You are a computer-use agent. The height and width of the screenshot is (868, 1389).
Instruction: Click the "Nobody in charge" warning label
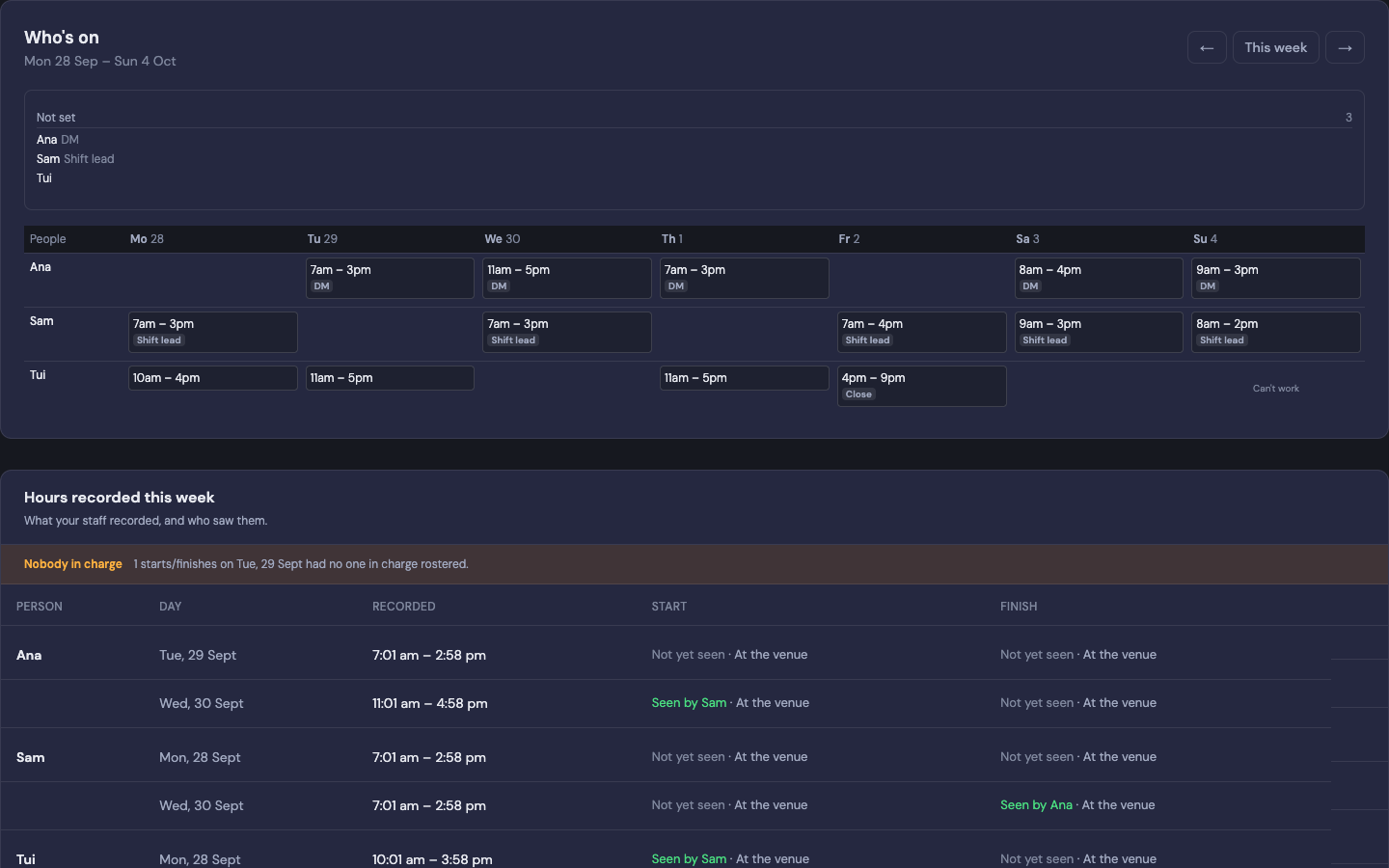tap(73, 564)
